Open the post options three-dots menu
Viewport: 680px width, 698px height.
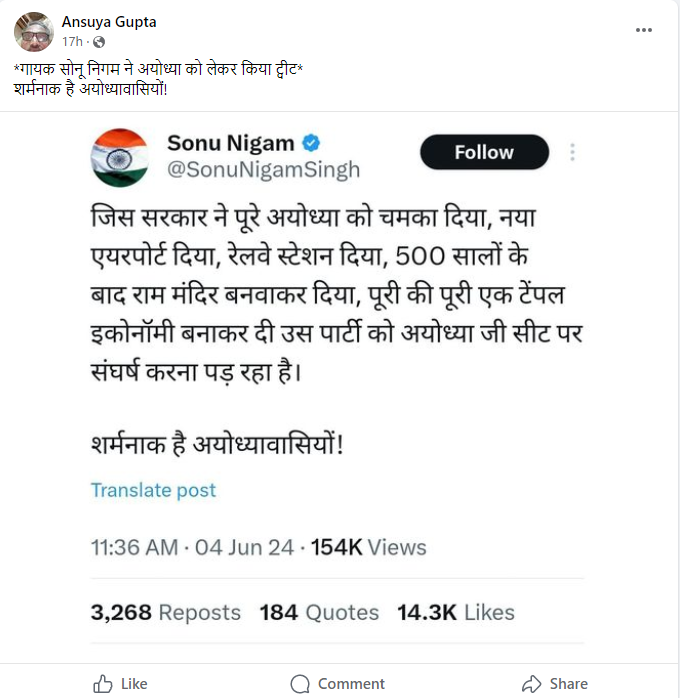(x=644, y=30)
